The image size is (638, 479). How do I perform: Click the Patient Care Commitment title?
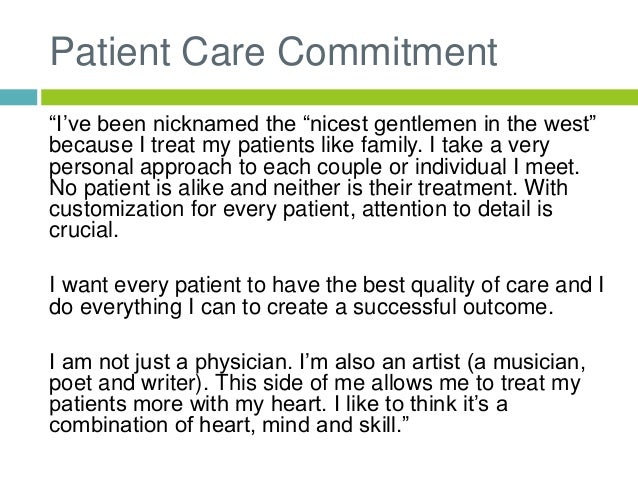[x=273, y=52]
